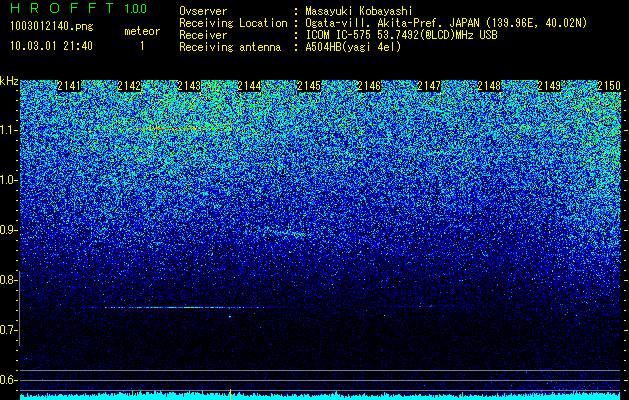Image resolution: width=629 pixels, height=400 pixels.
Task: Click the 2148 time marker
Action: point(489,86)
